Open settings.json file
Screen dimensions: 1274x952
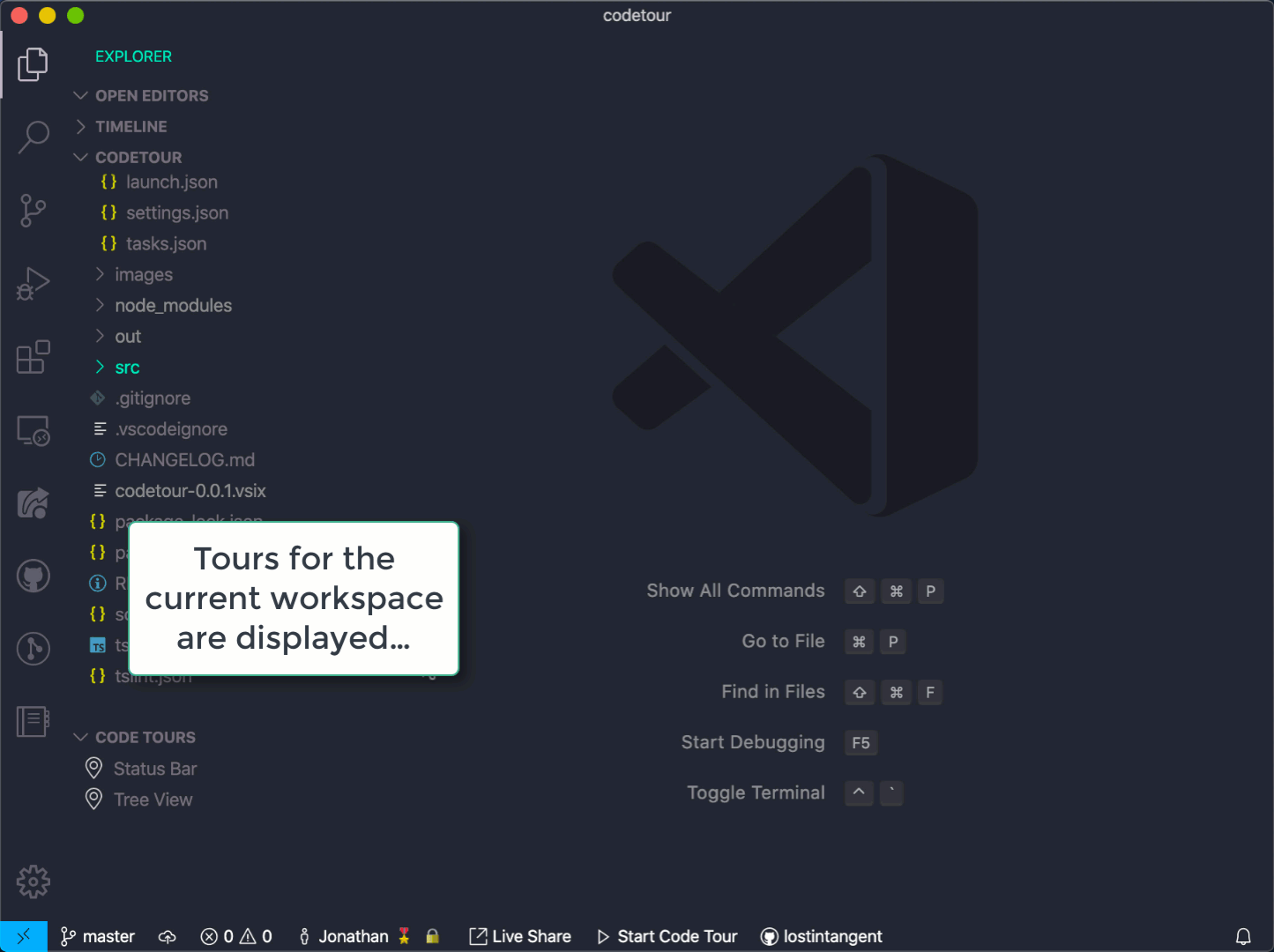click(x=177, y=213)
